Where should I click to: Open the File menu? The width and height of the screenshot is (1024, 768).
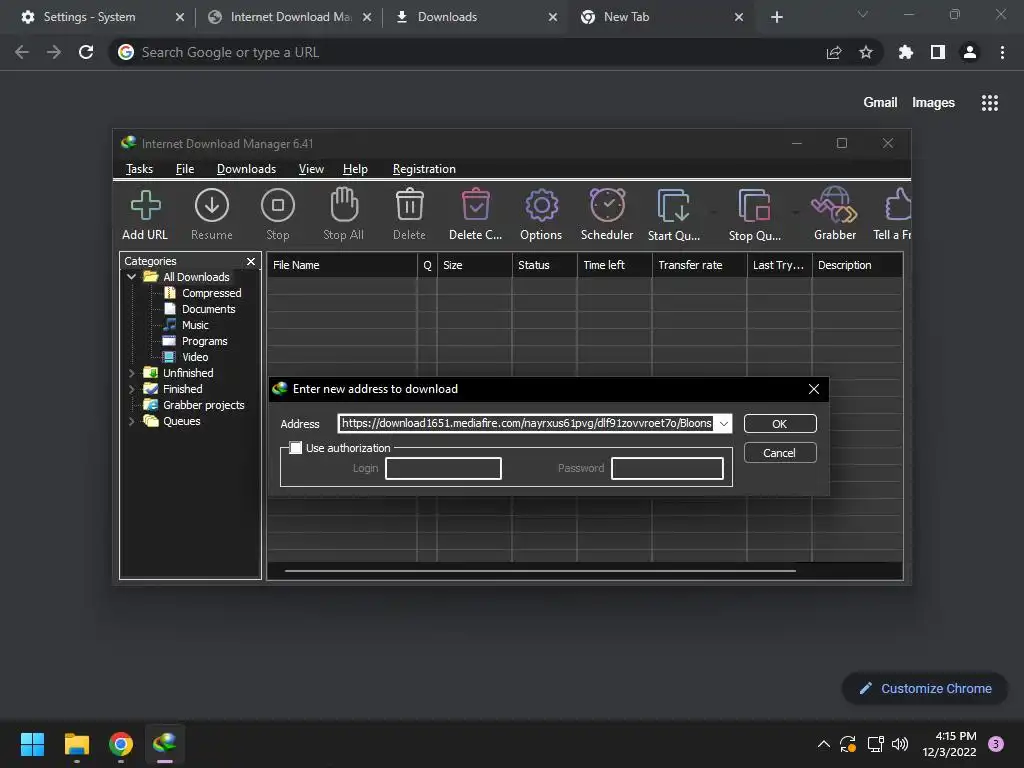point(185,169)
